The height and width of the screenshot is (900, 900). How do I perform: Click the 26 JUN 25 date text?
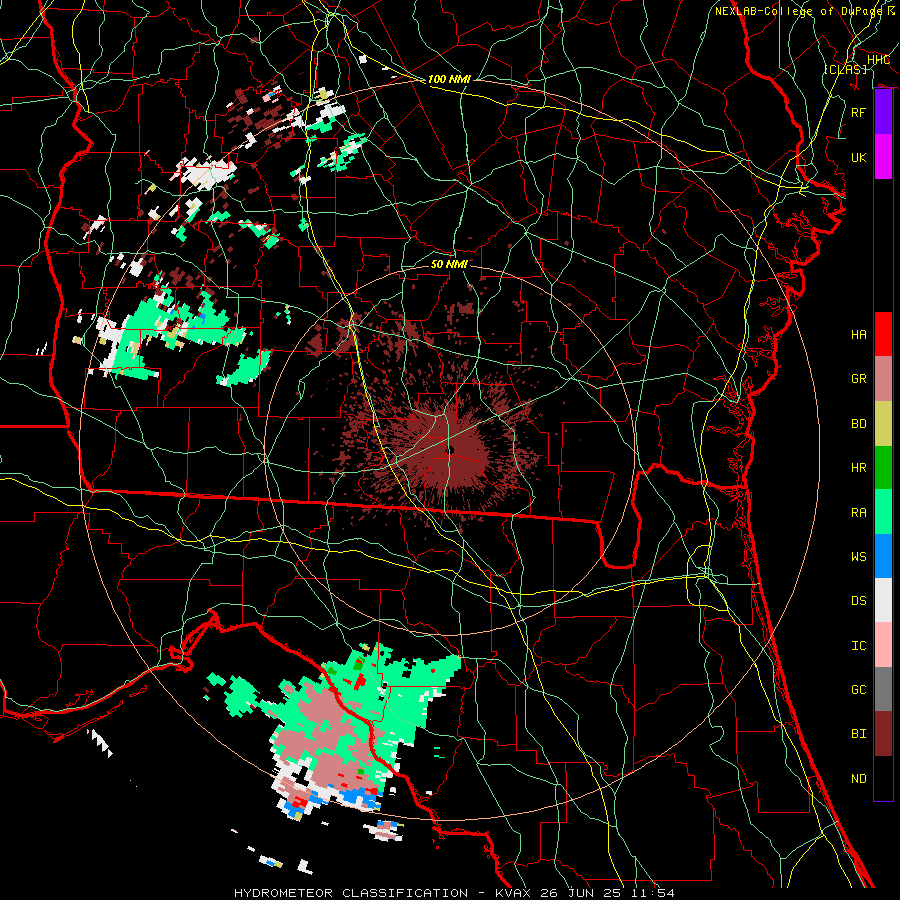click(x=580, y=893)
